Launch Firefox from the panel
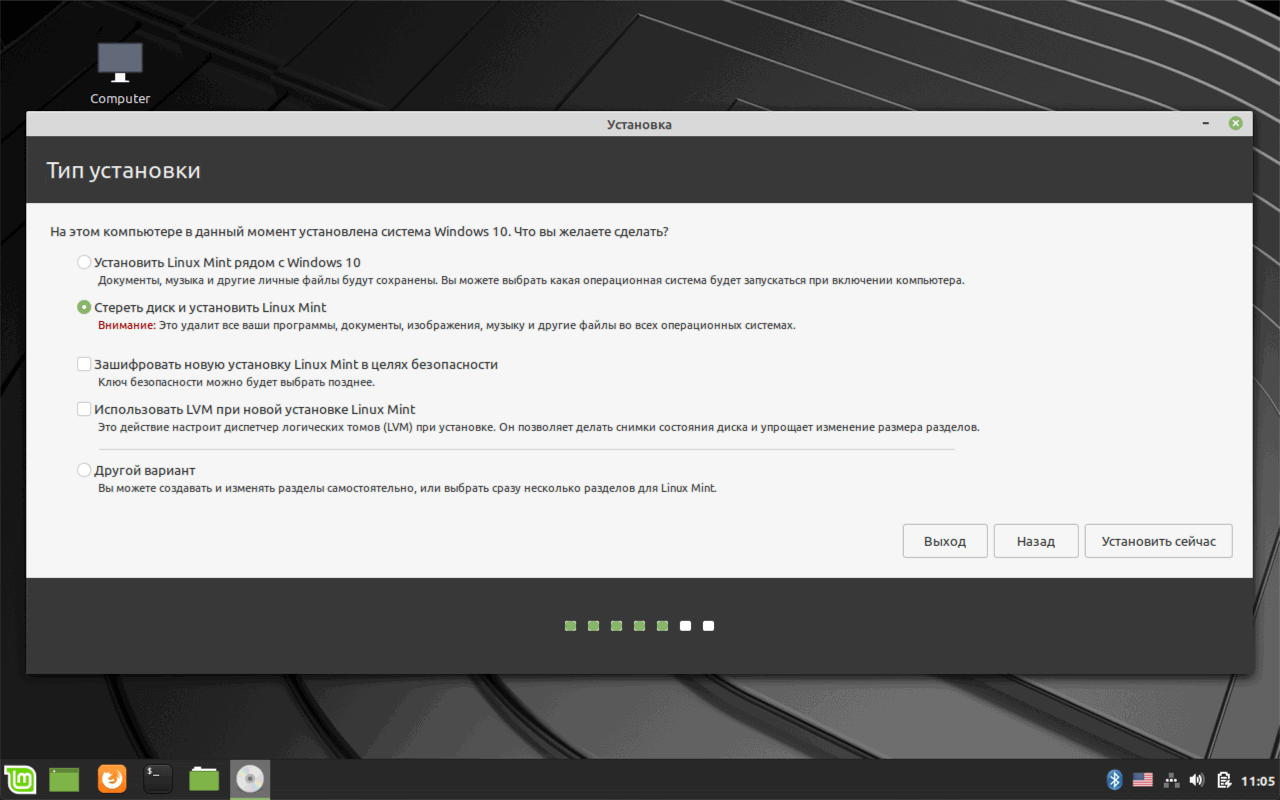The image size is (1280, 800). tap(112, 779)
